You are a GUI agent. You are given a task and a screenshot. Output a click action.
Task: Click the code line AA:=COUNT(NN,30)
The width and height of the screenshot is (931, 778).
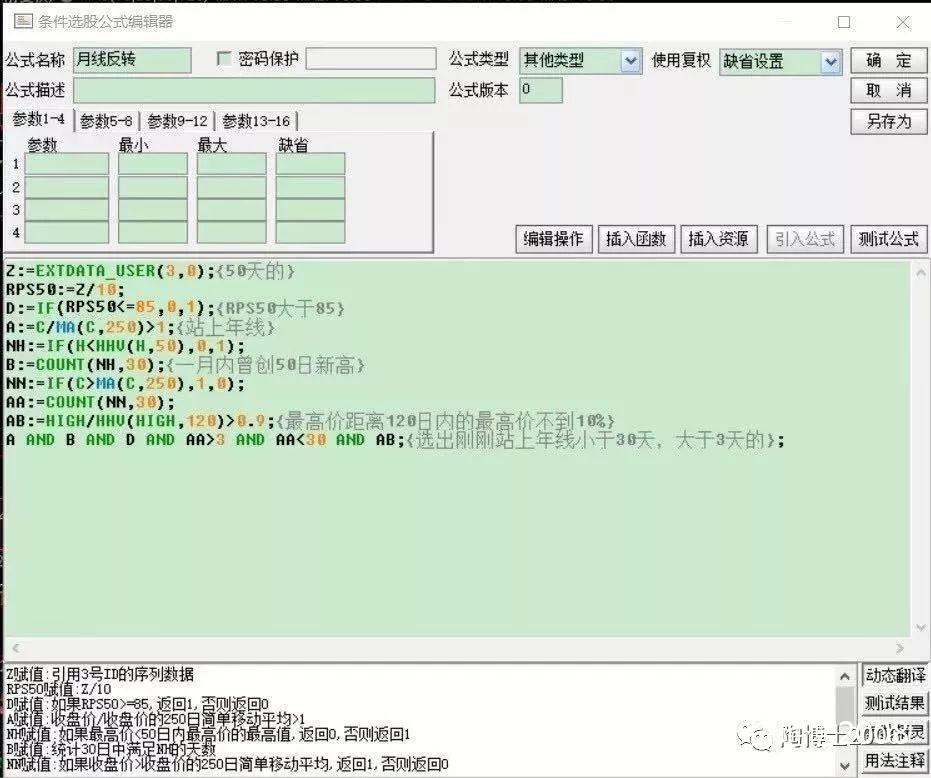[x=90, y=402]
